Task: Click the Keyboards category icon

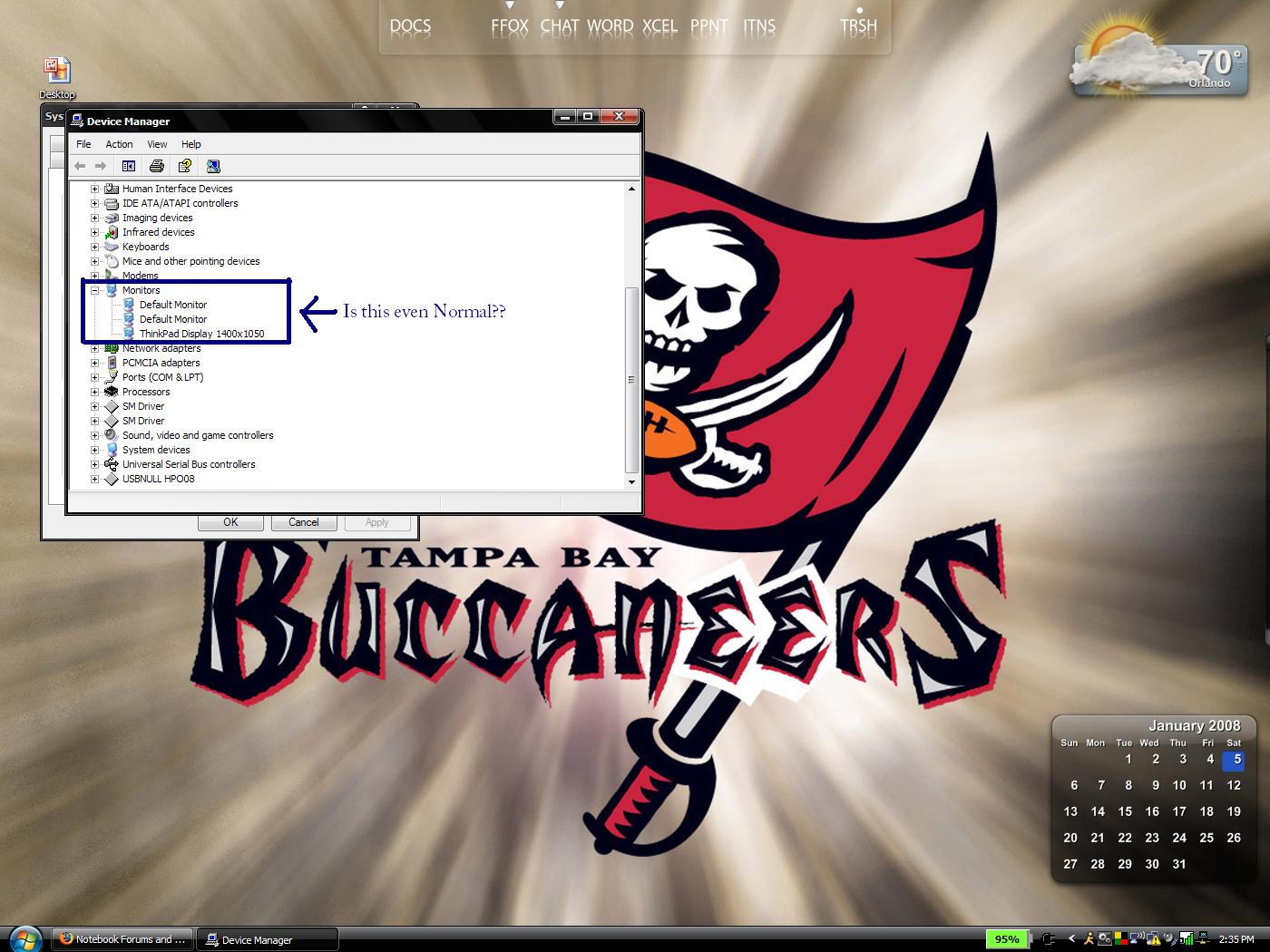Action: point(112,247)
